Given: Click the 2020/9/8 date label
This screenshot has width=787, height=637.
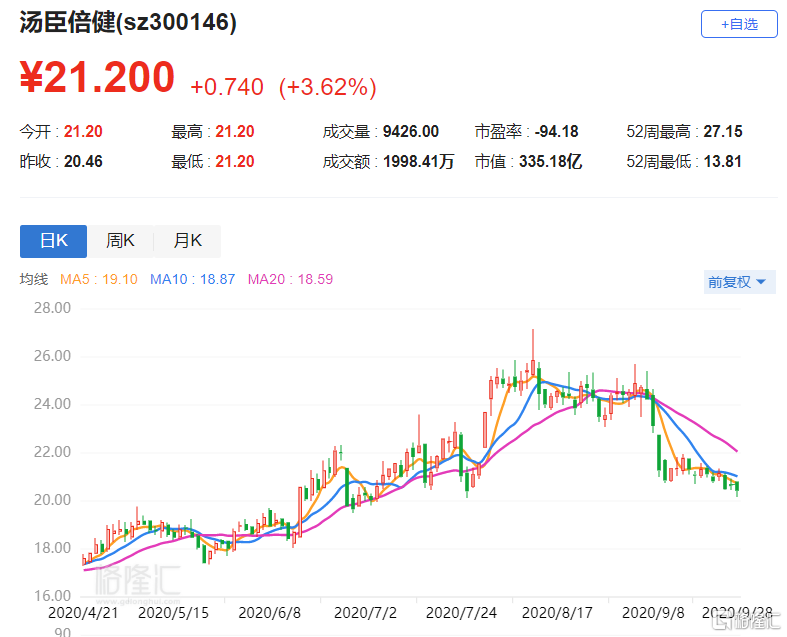Looking at the screenshot, I should [x=653, y=613].
